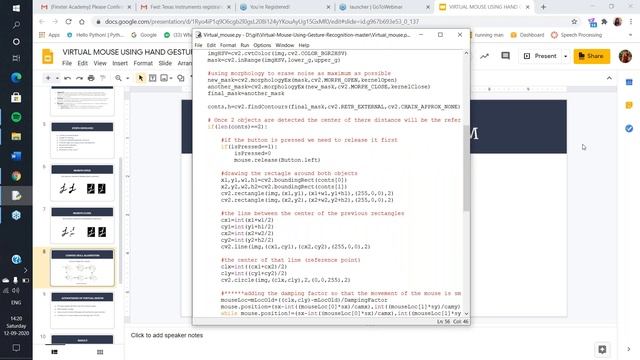Viewport: 640px width, 360px height.
Task: Select slide 7 thumbnail in filmstrip
Action: (82, 225)
